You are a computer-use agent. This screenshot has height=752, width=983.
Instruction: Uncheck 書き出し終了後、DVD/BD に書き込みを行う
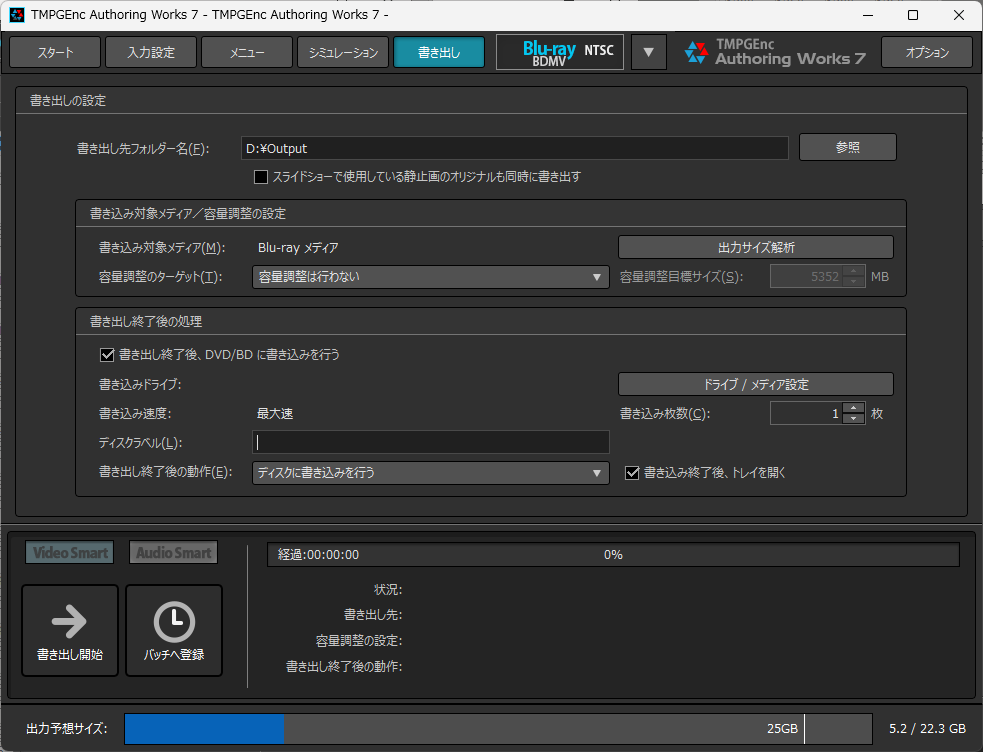click(108, 354)
